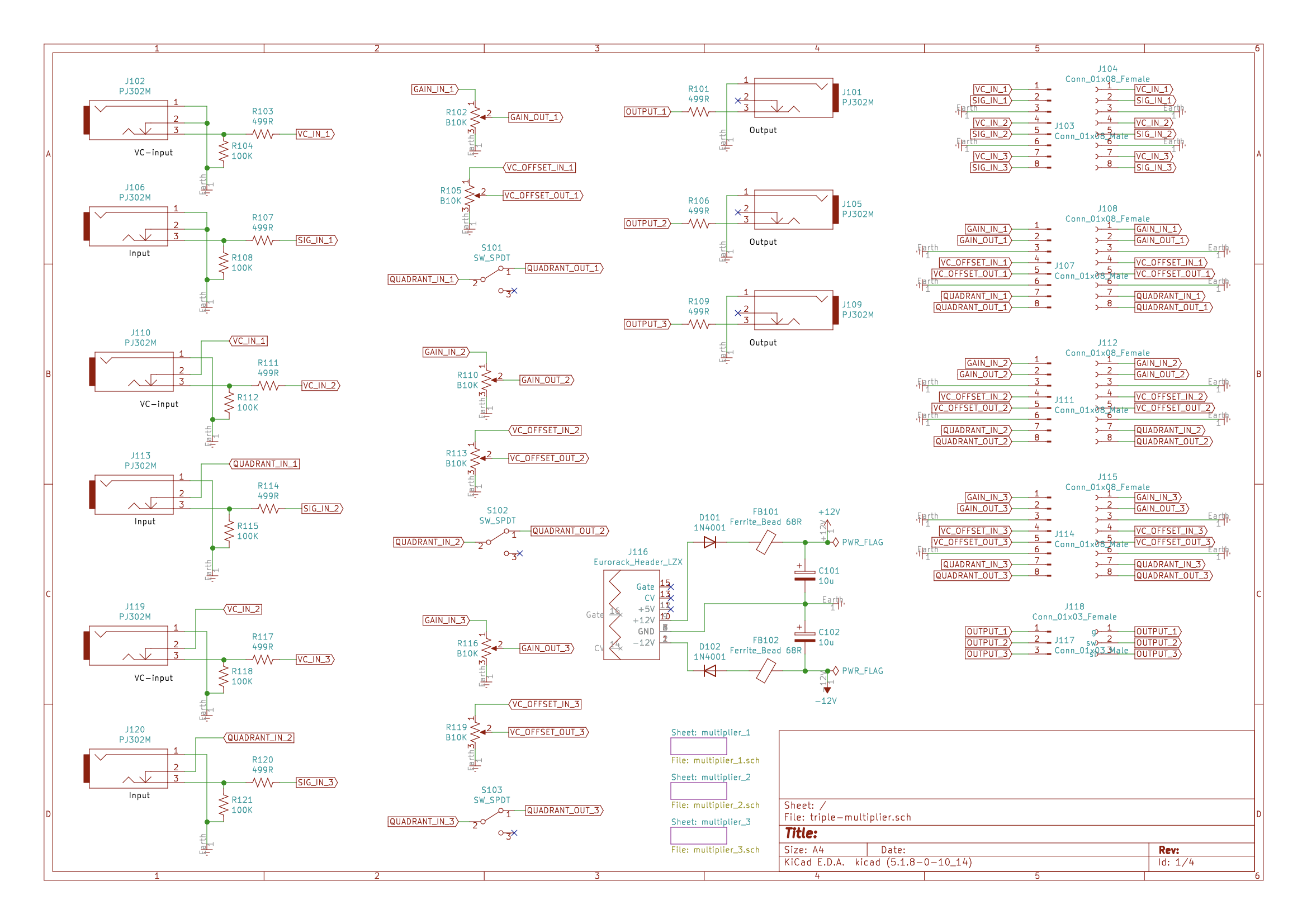The image size is (1307, 924).
Task: Select the +12V PWR_FLAG symbol
Action: click(836, 543)
